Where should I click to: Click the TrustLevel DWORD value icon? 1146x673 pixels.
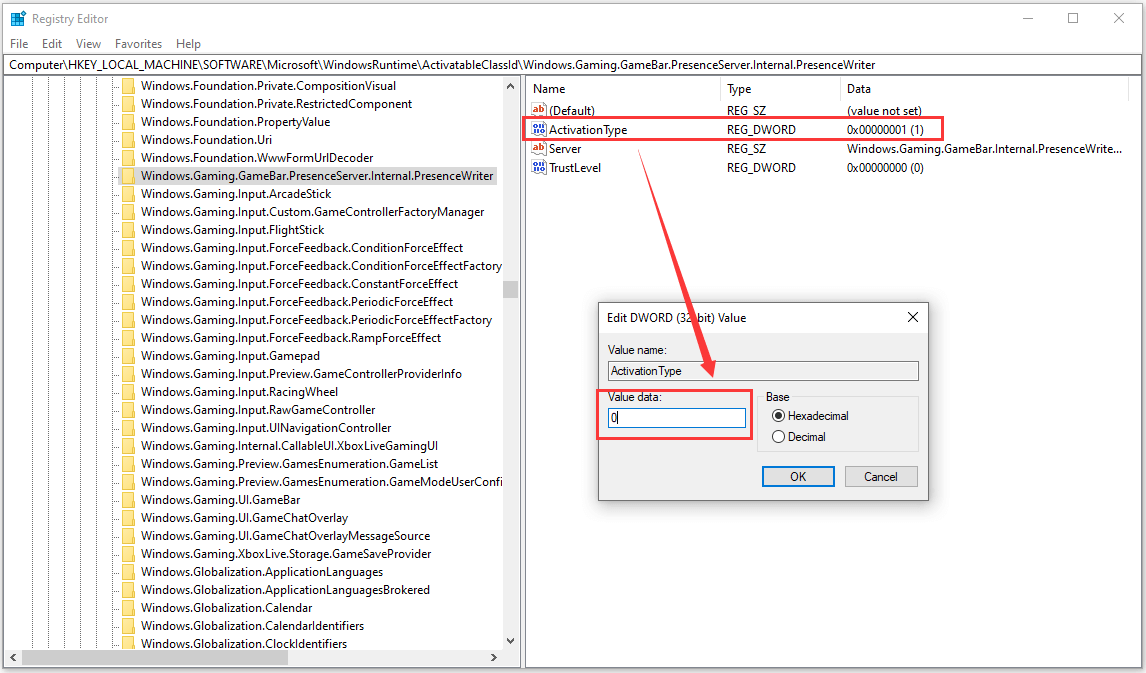tap(539, 168)
